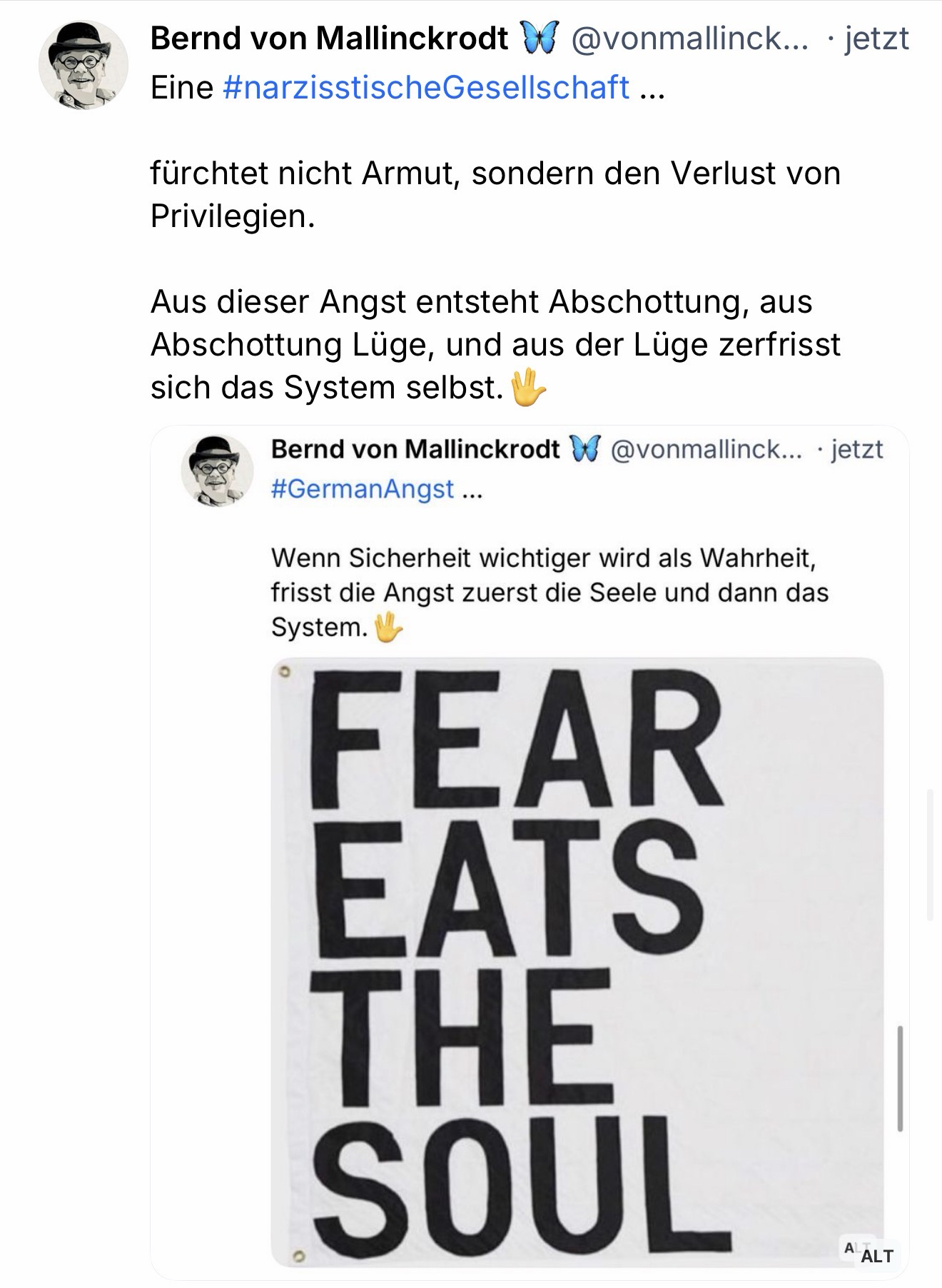Viewport: 942px width, 1288px height.
Task: Open the top post author's avatar
Action: pos(83,65)
